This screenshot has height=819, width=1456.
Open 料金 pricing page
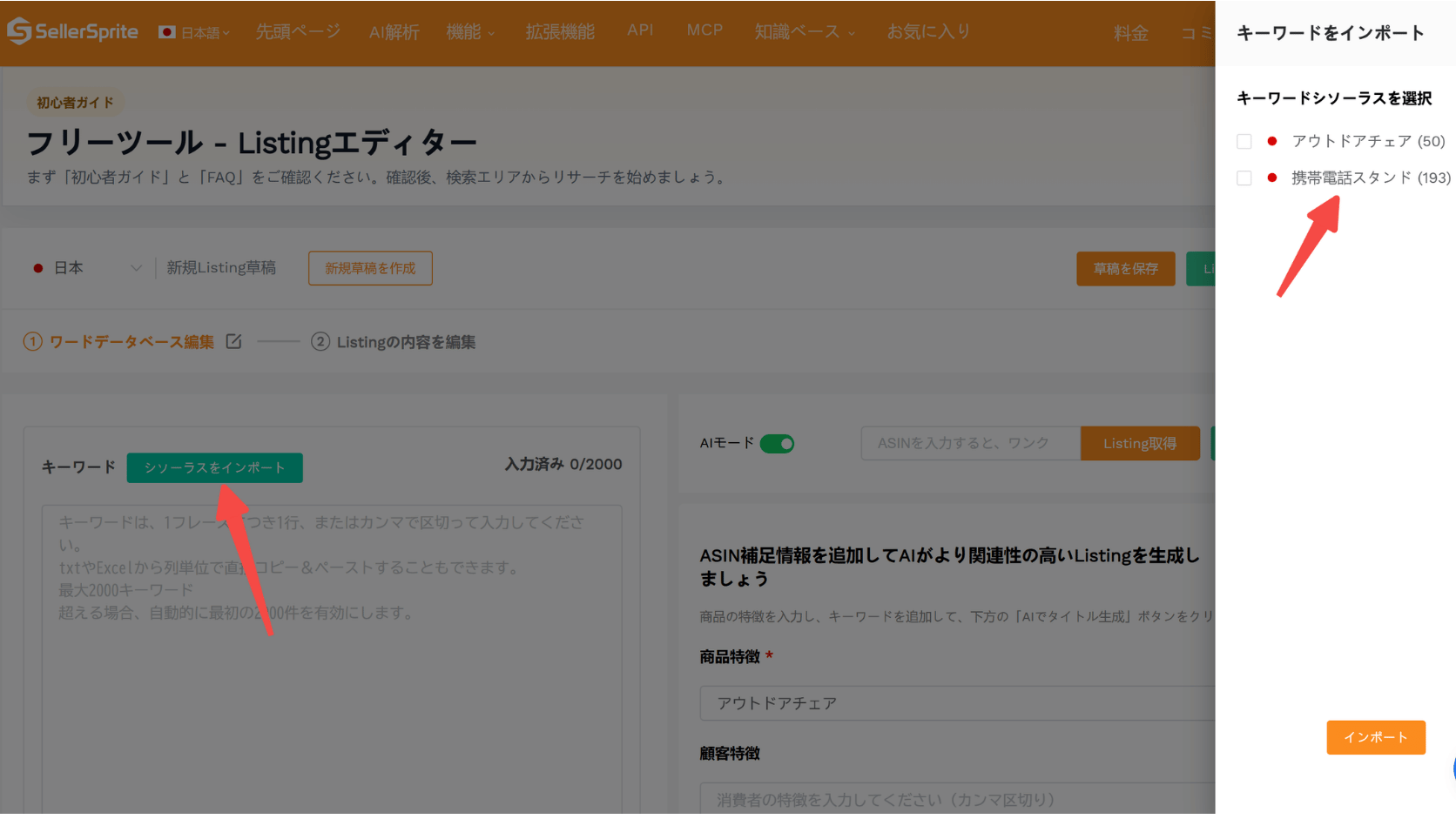1130,33
